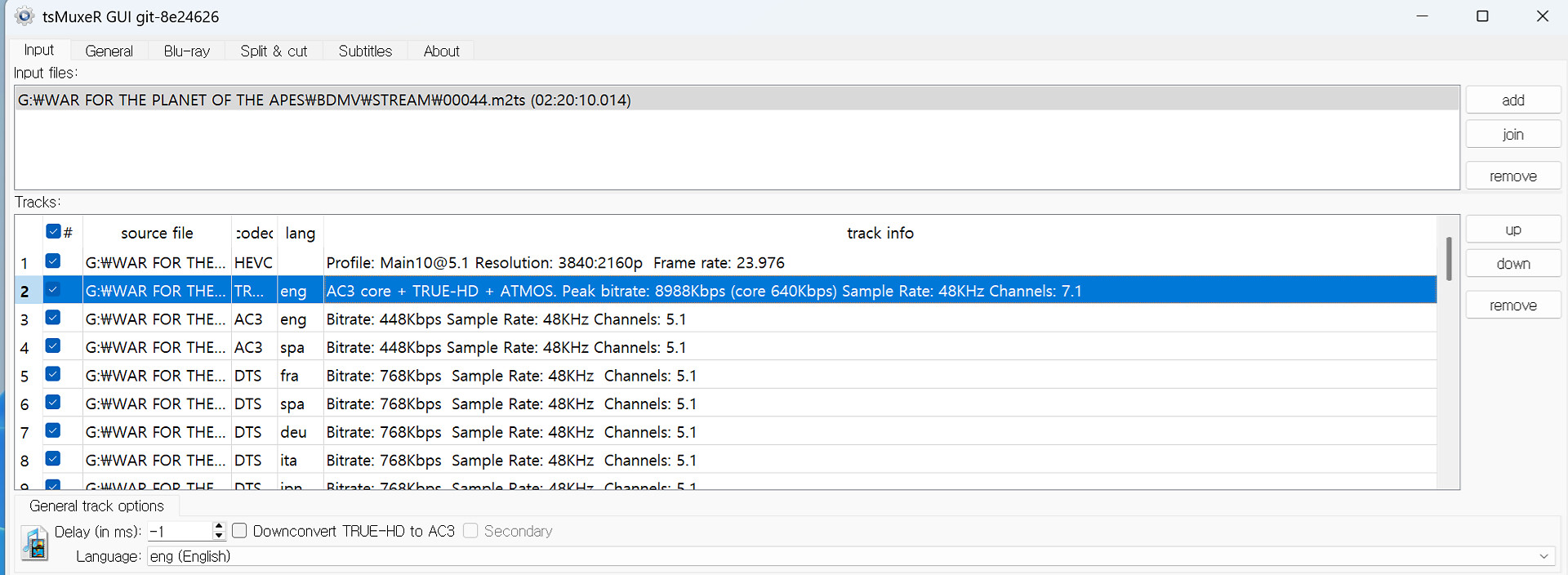Move the selected track up
The image size is (1568, 575).
pyautogui.click(x=1512, y=230)
